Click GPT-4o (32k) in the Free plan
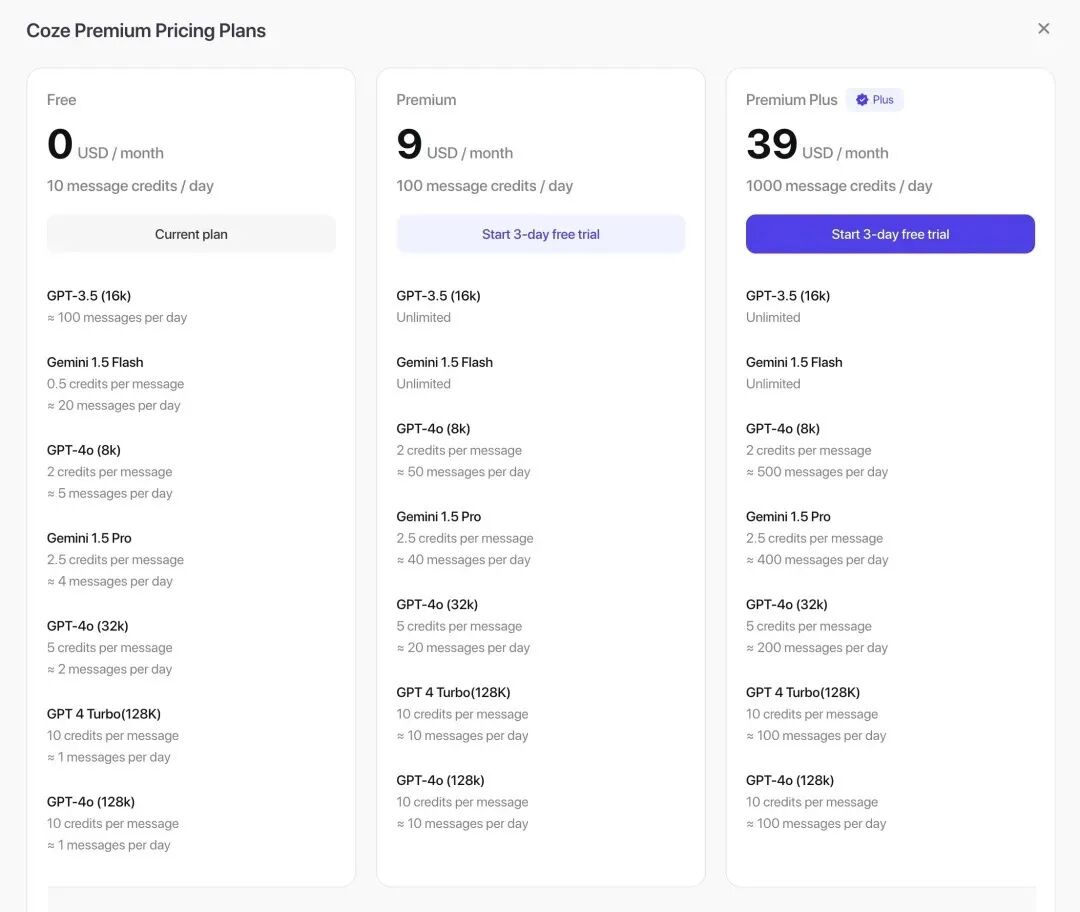1080x912 pixels. [x=87, y=626]
